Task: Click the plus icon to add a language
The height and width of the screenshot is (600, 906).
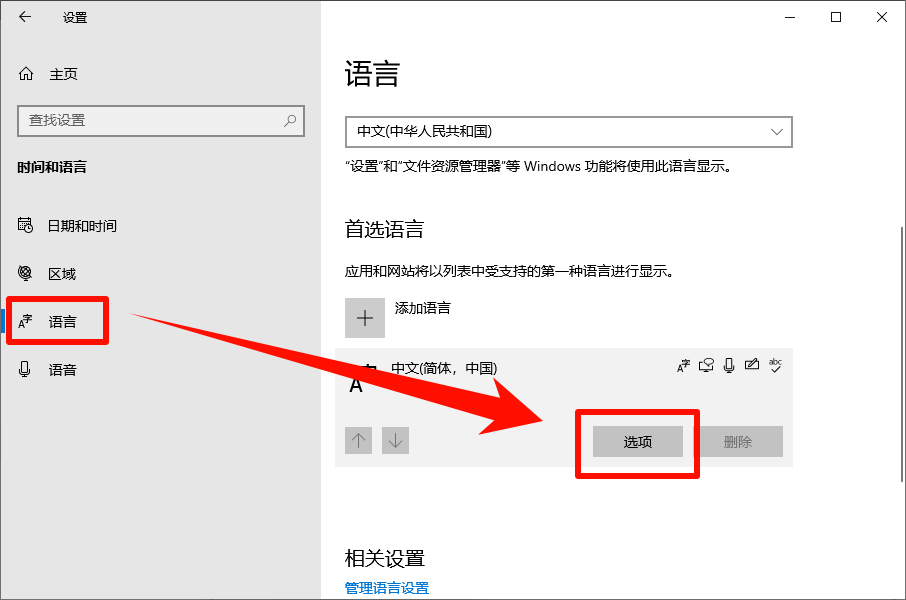Action: point(365,318)
